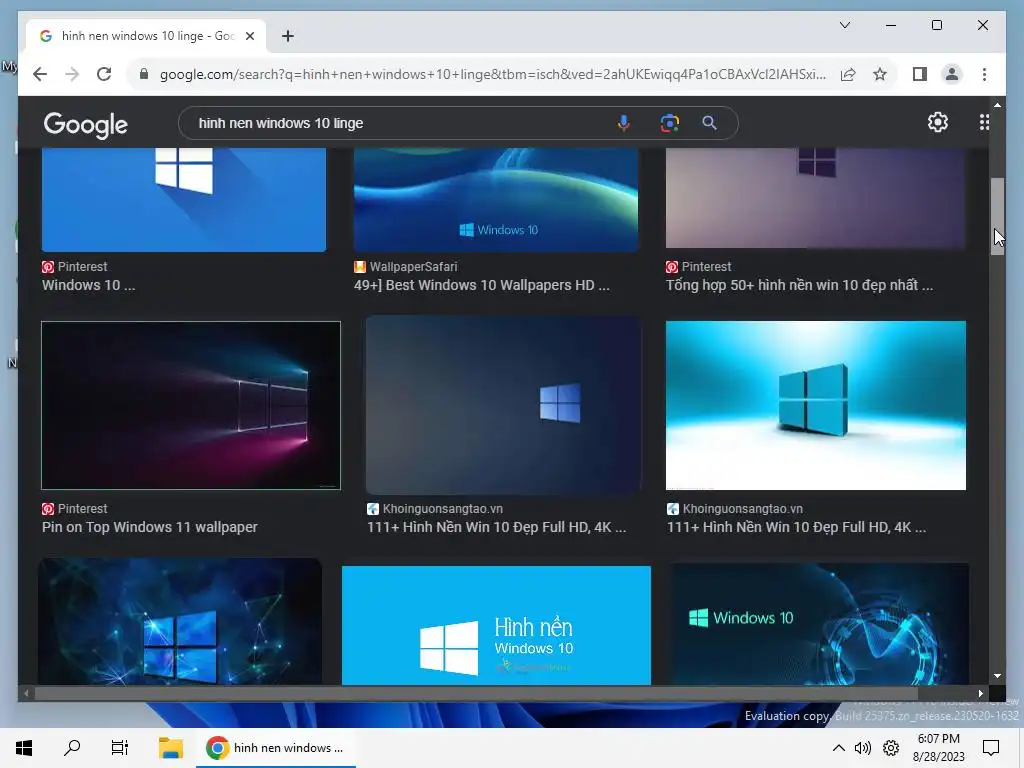Open File Explorer from taskbar
This screenshot has height=768, width=1024.
(x=170, y=748)
